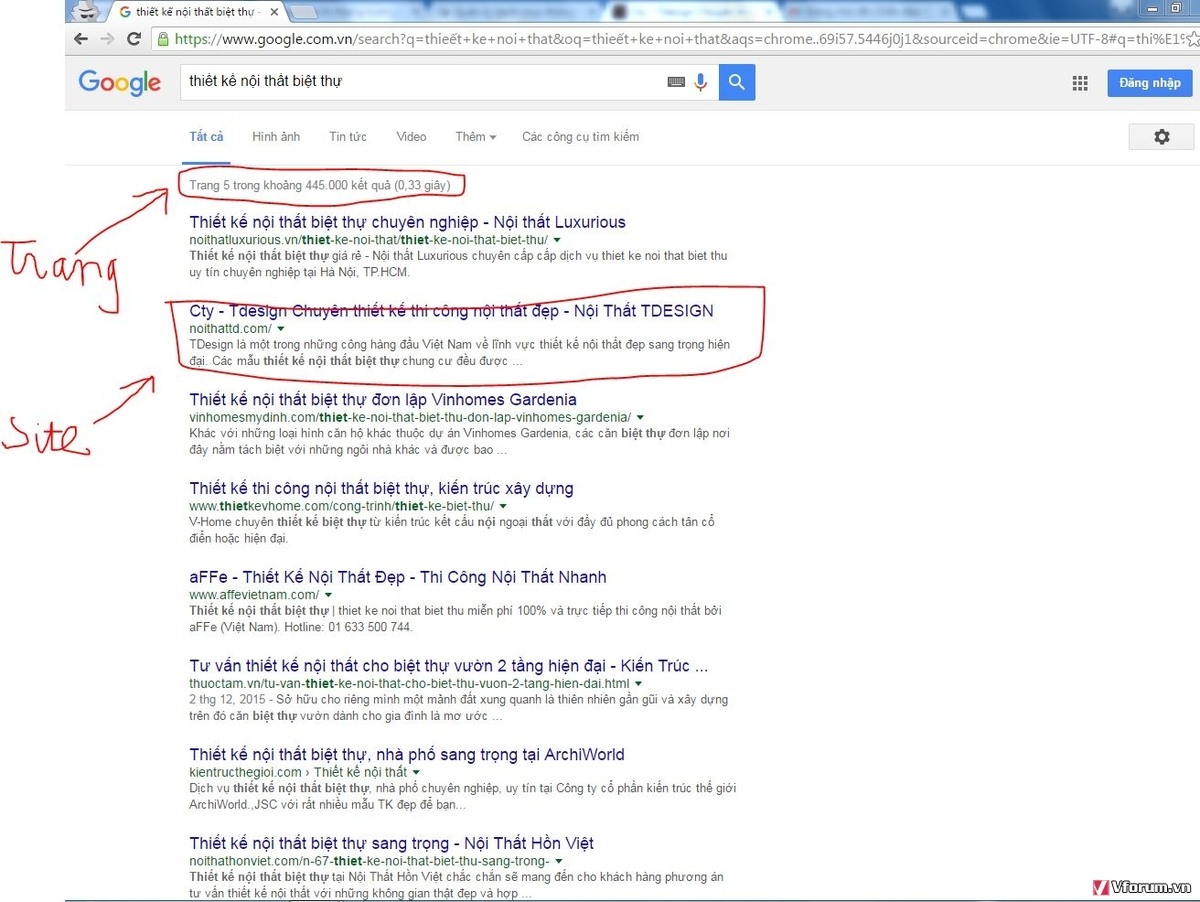
Task: Open the Google apps grid
Action: 1080,83
